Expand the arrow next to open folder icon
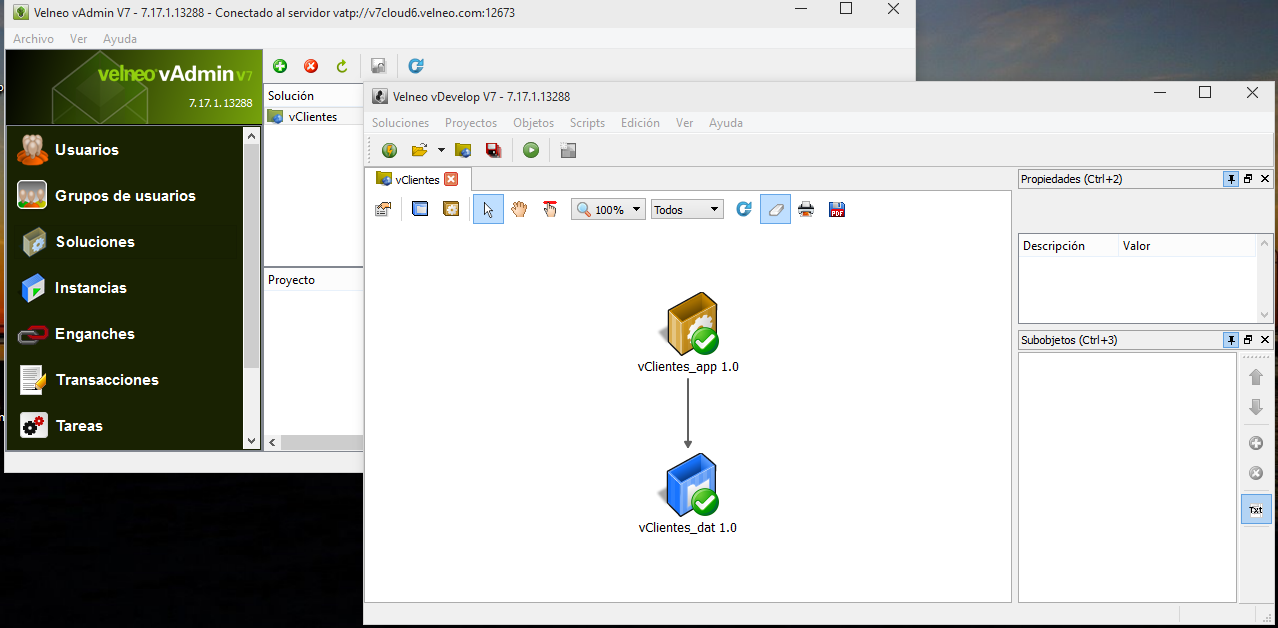 coord(441,150)
